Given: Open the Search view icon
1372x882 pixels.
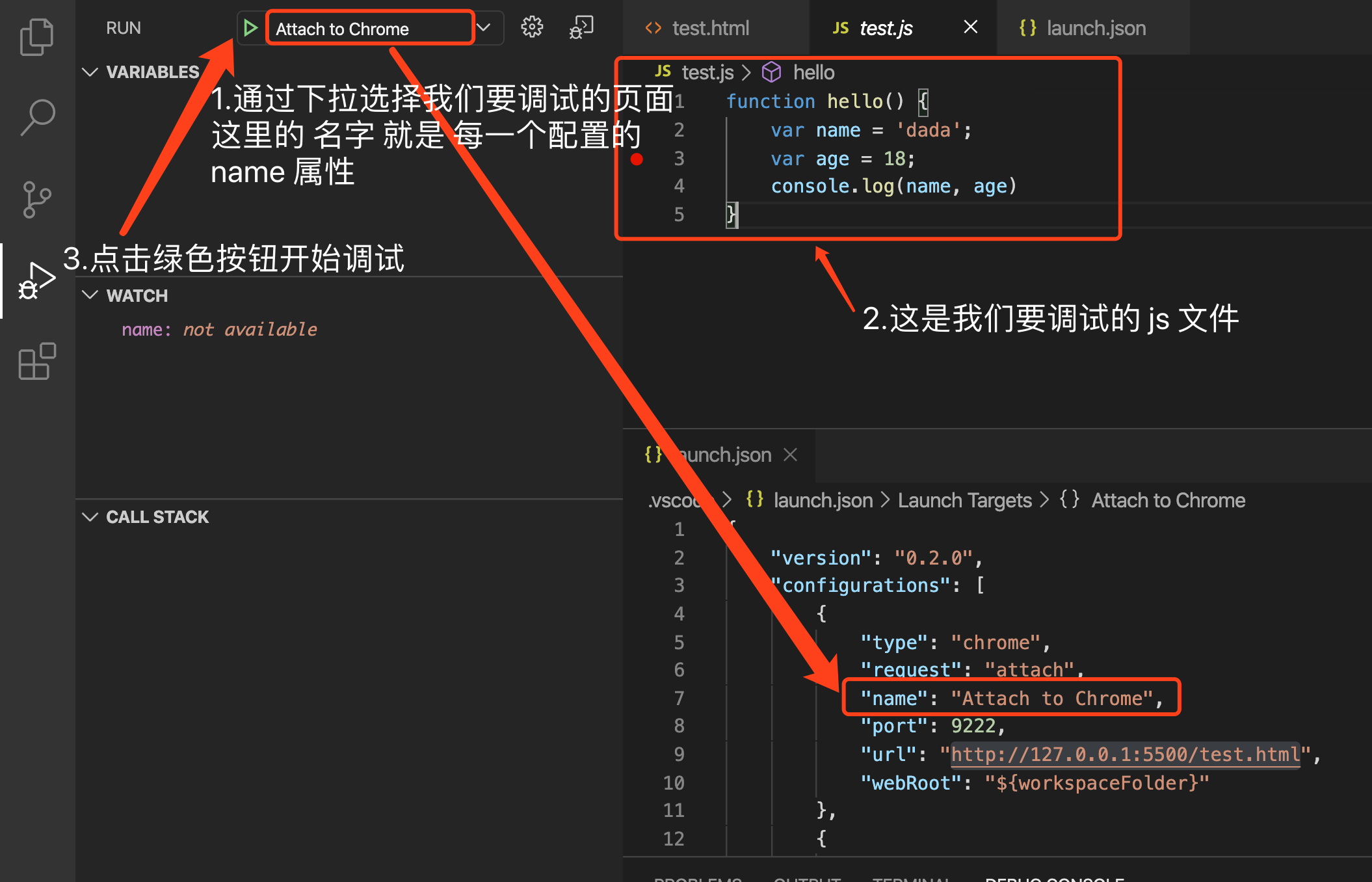Looking at the screenshot, I should point(37,117).
